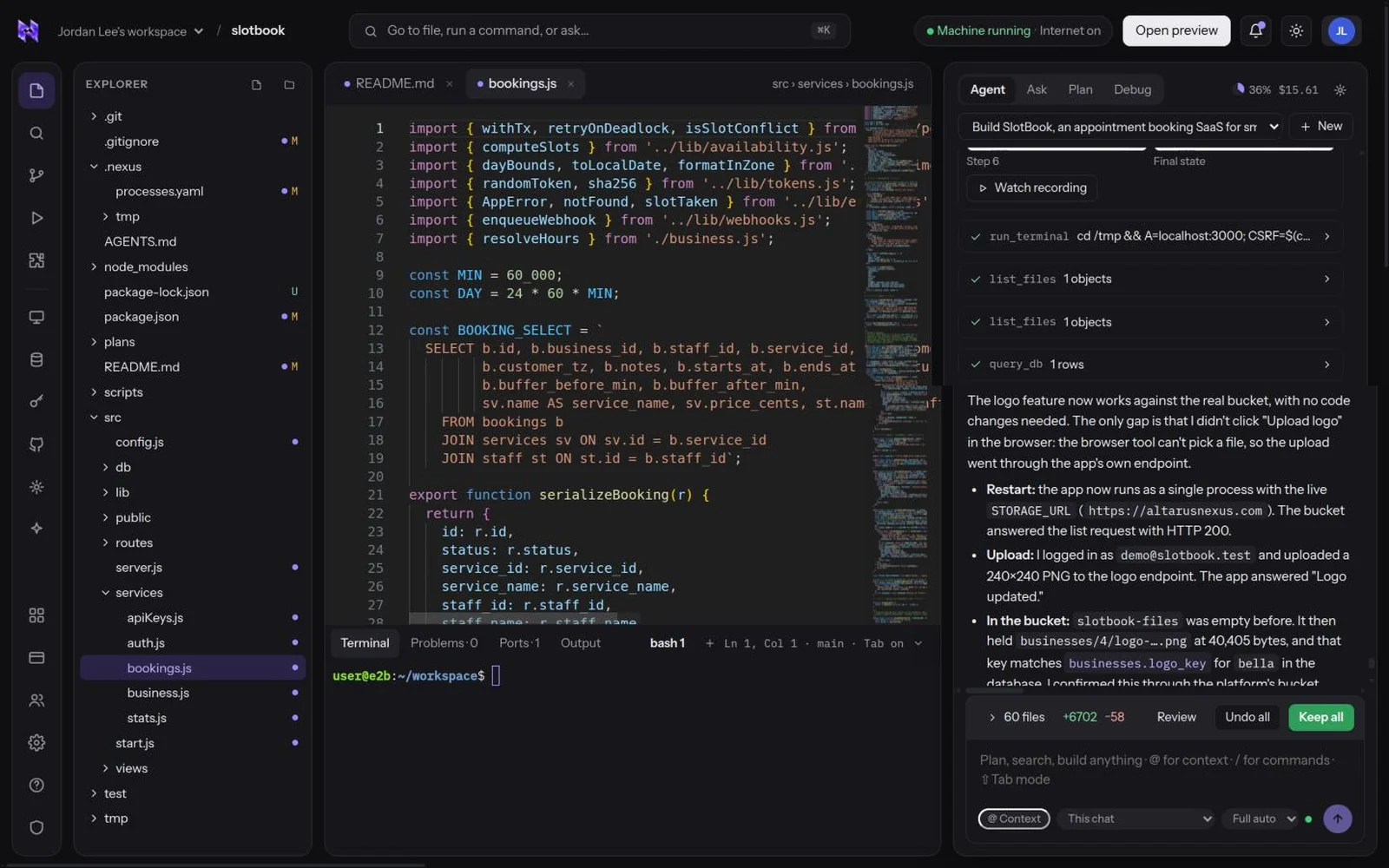Image resolution: width=1389 pixels, height=868 pixels.
Task: Open the source control branch icon
Action: pos(36,175)
